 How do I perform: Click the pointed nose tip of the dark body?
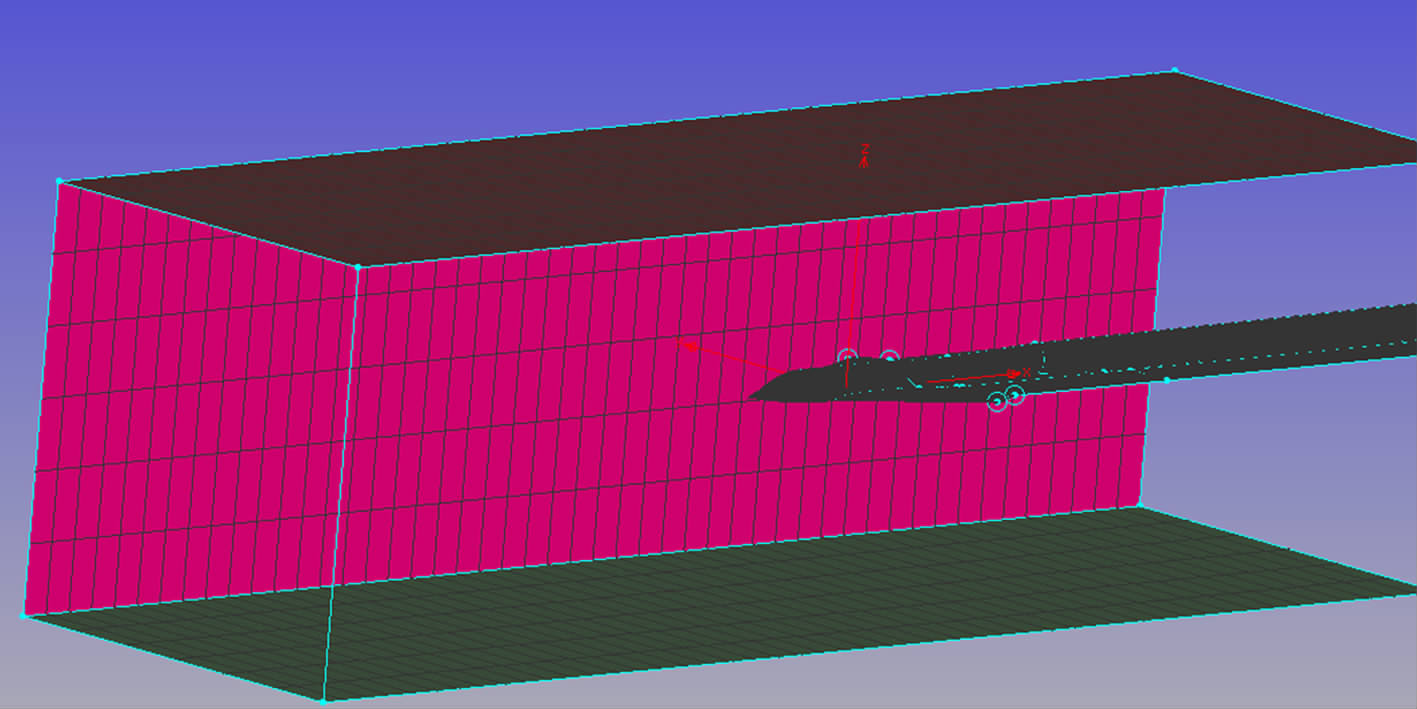tap(751, 398)
